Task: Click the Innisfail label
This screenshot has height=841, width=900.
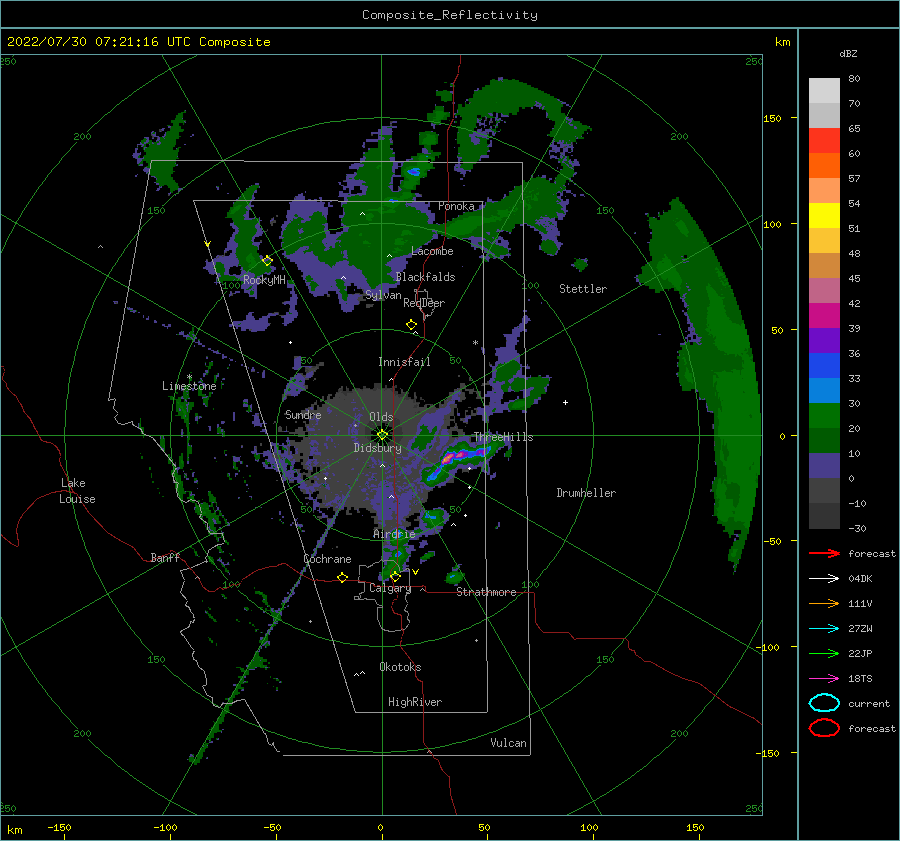Action: 404,362
